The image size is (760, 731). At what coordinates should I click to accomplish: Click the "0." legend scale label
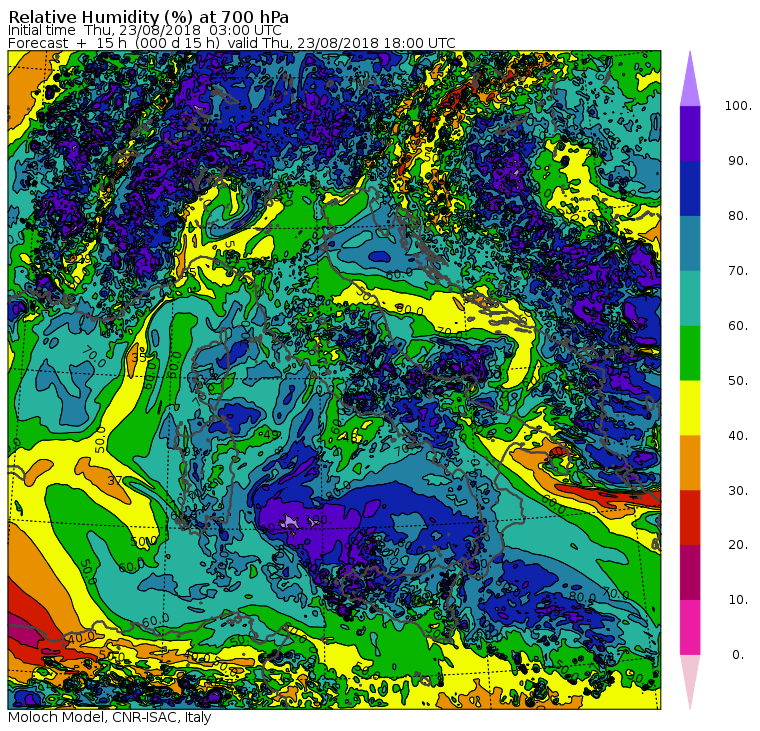coord(738,655)
